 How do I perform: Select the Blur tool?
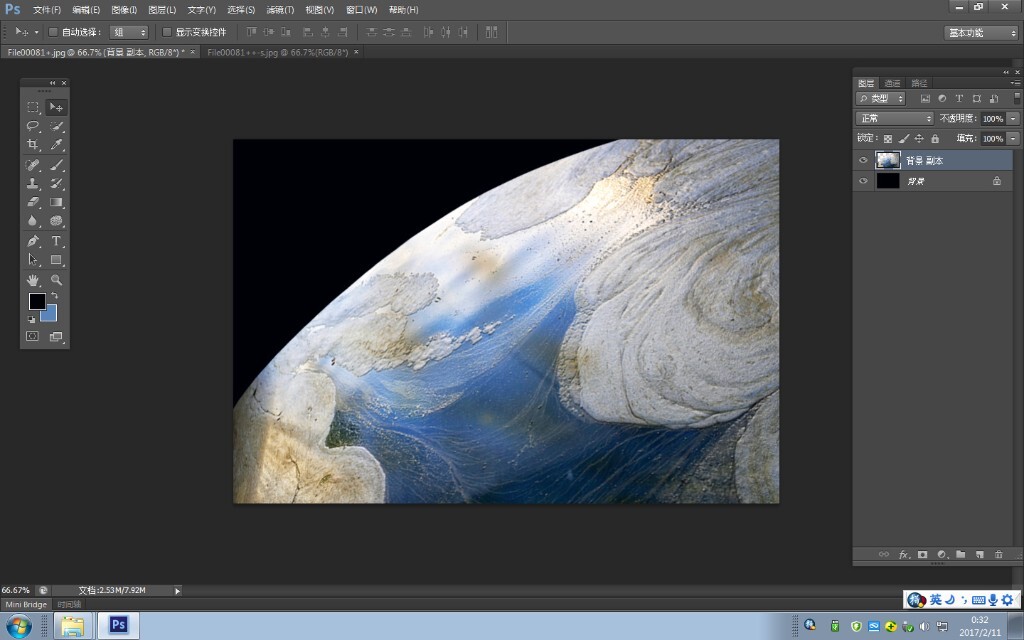pyautogui.click(x=33, y=221)
